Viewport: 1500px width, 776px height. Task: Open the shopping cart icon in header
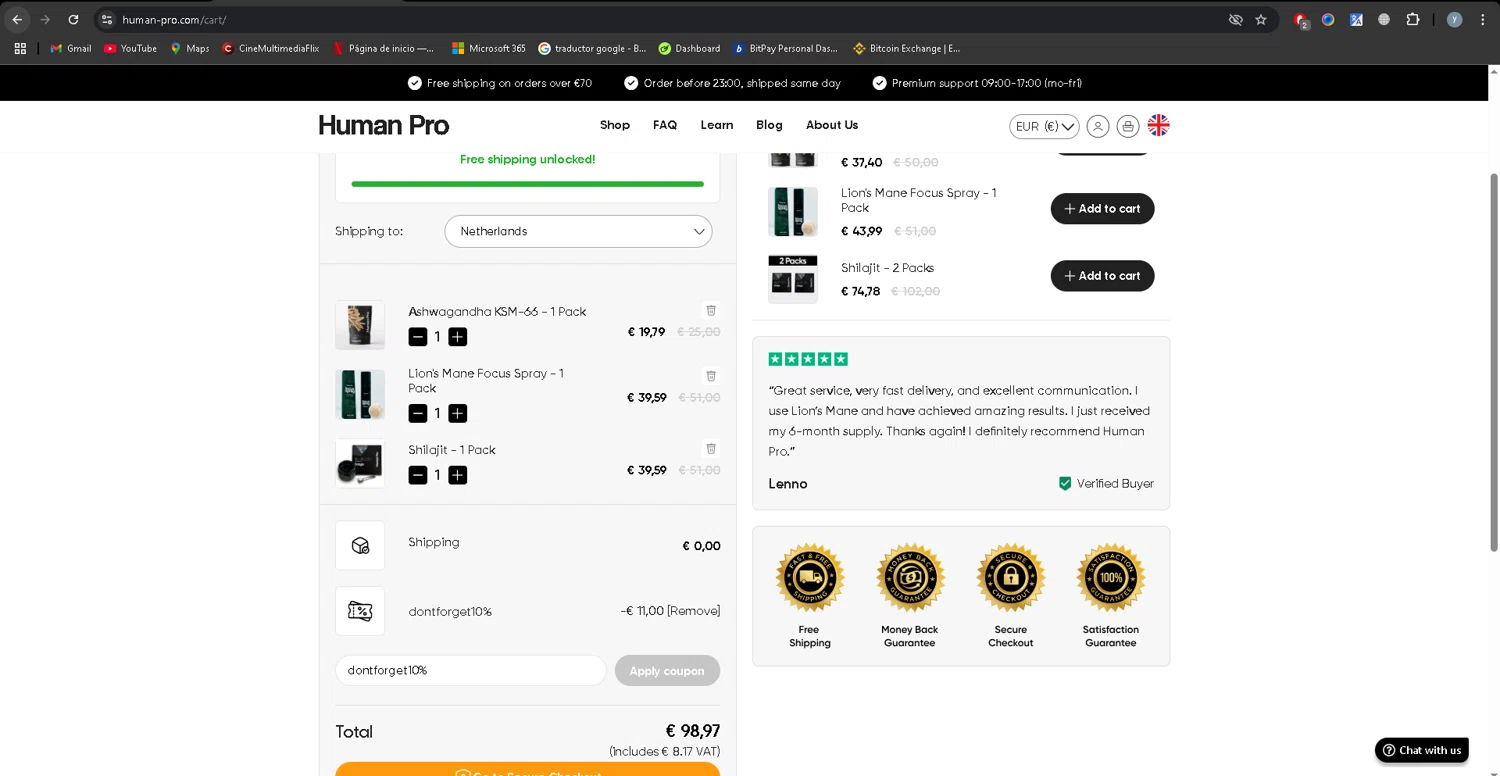click(1128, 126)
